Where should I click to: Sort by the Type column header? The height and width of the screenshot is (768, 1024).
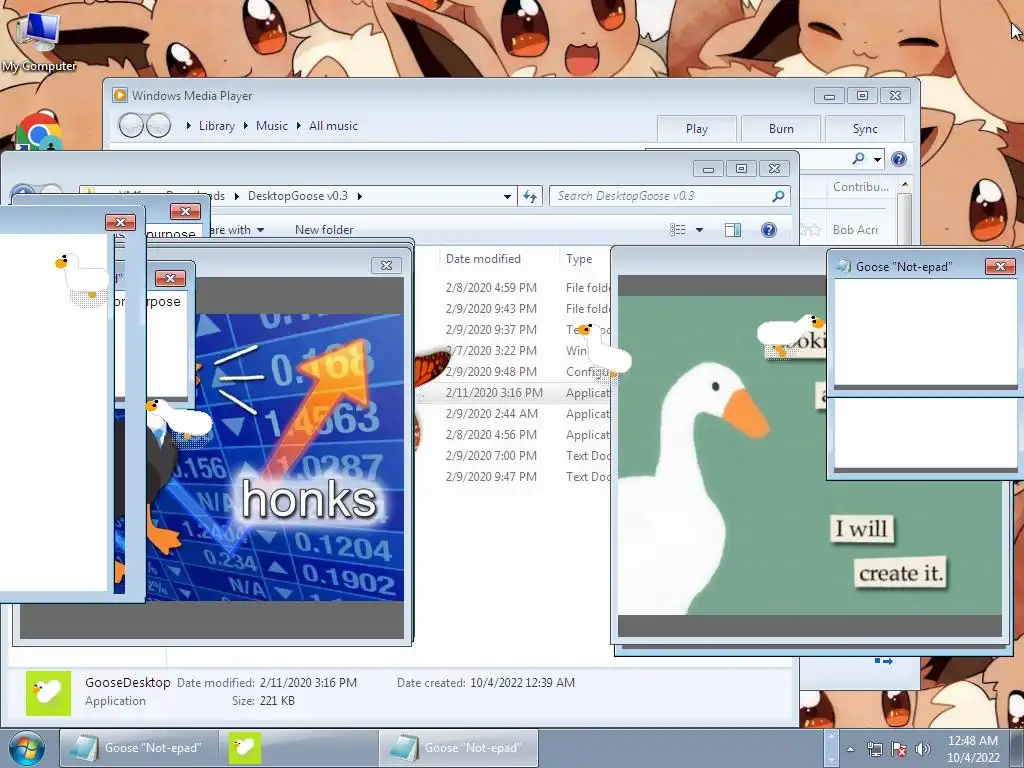579,259
